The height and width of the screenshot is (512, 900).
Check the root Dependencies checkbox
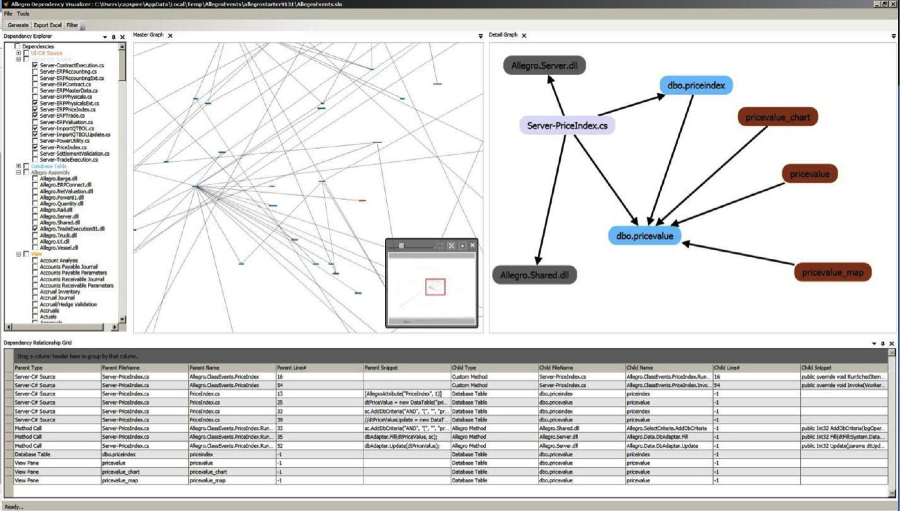pyautogui.click(x=18, y=46)
